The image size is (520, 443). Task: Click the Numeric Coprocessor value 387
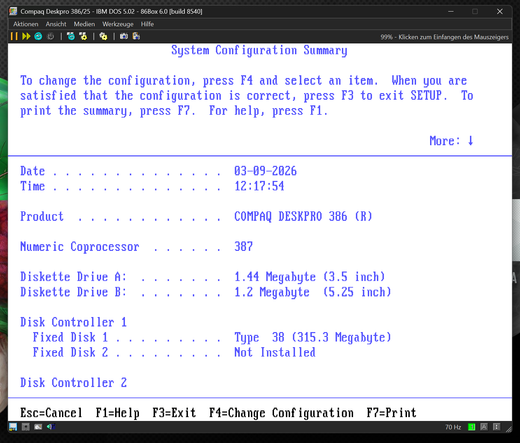[243, 247]
